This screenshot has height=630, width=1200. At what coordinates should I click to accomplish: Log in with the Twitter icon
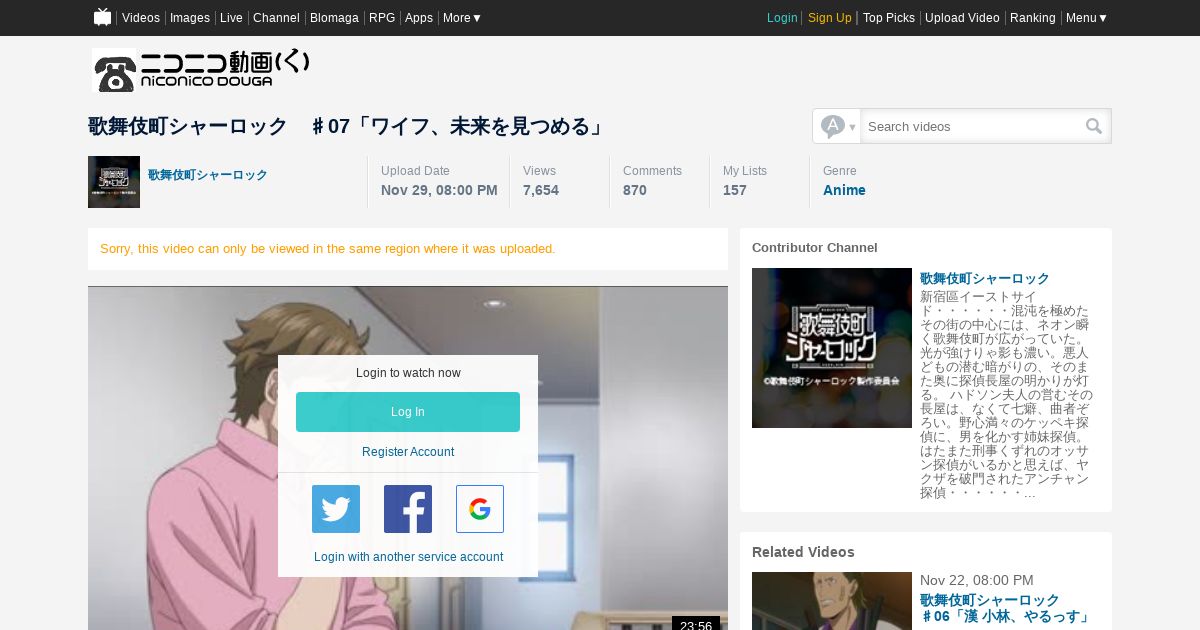336,509
